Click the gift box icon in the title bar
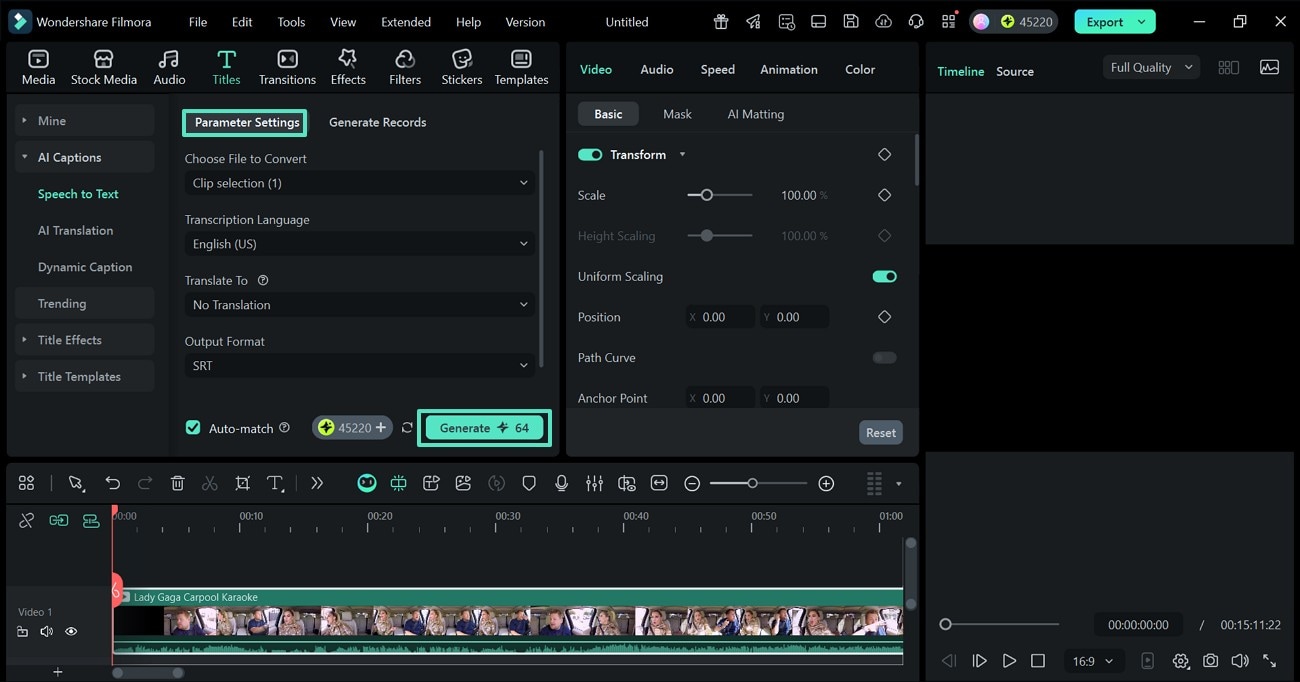 [721, 22]
